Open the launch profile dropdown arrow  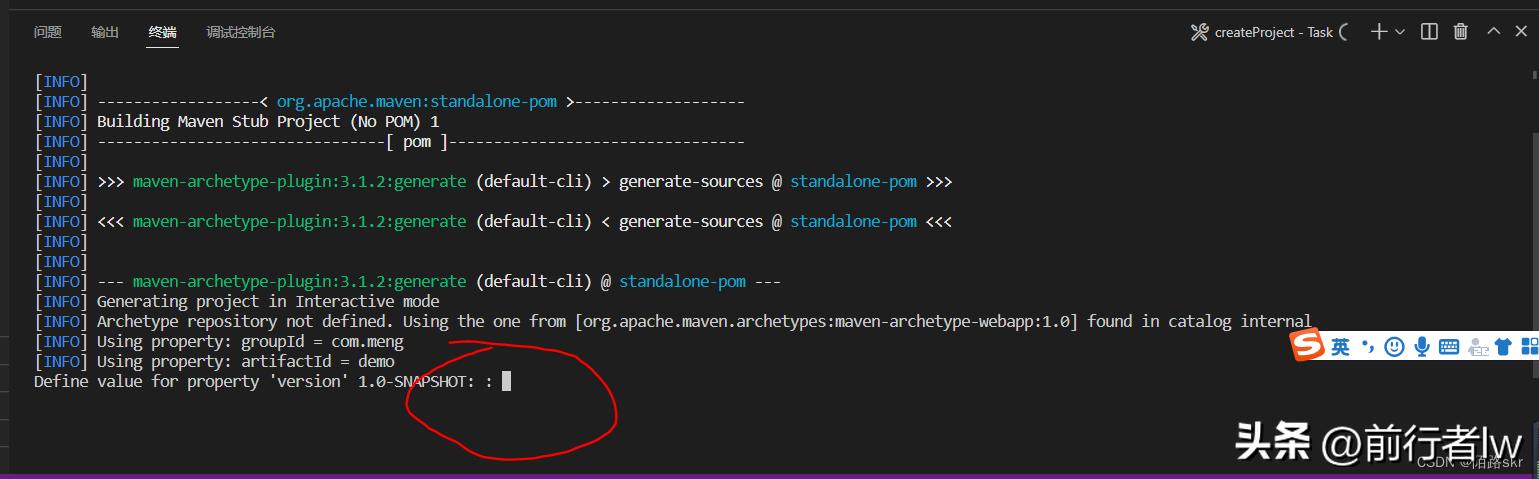click(x=1400, y=32)
